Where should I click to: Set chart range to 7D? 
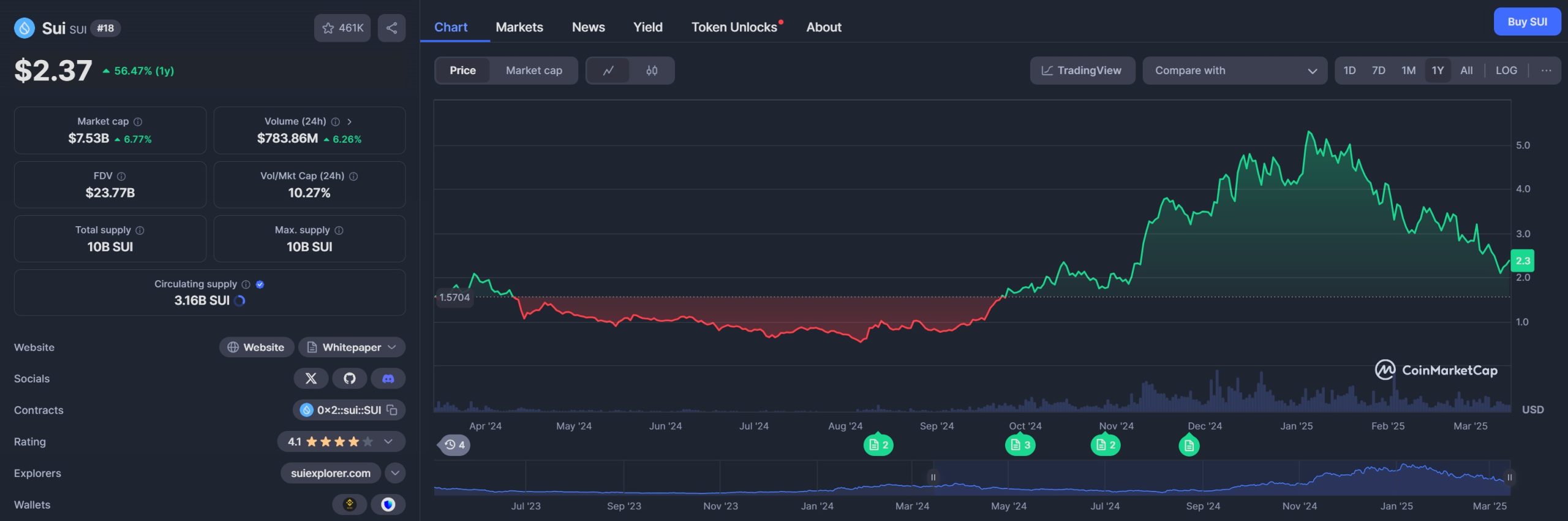1379,70
